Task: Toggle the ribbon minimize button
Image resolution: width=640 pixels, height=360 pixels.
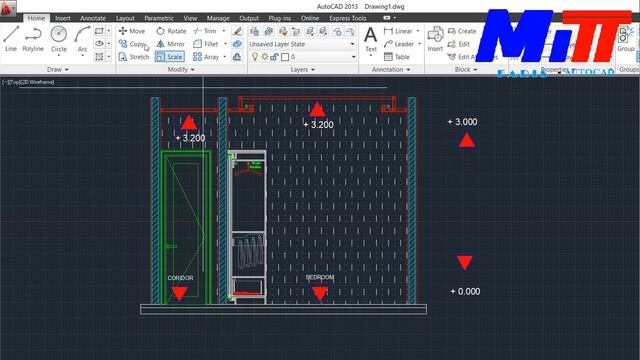Action: point(387,18)
